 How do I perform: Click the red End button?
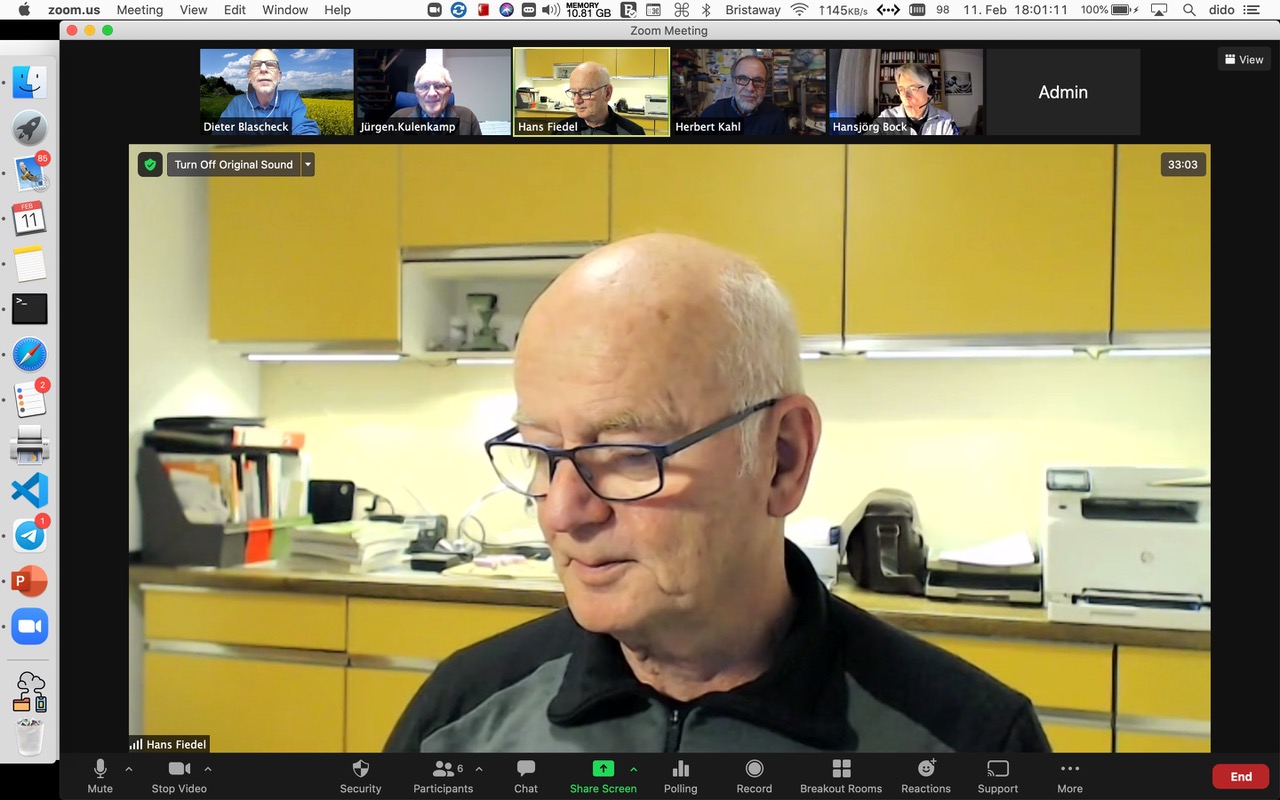(x=1240, y=776)
